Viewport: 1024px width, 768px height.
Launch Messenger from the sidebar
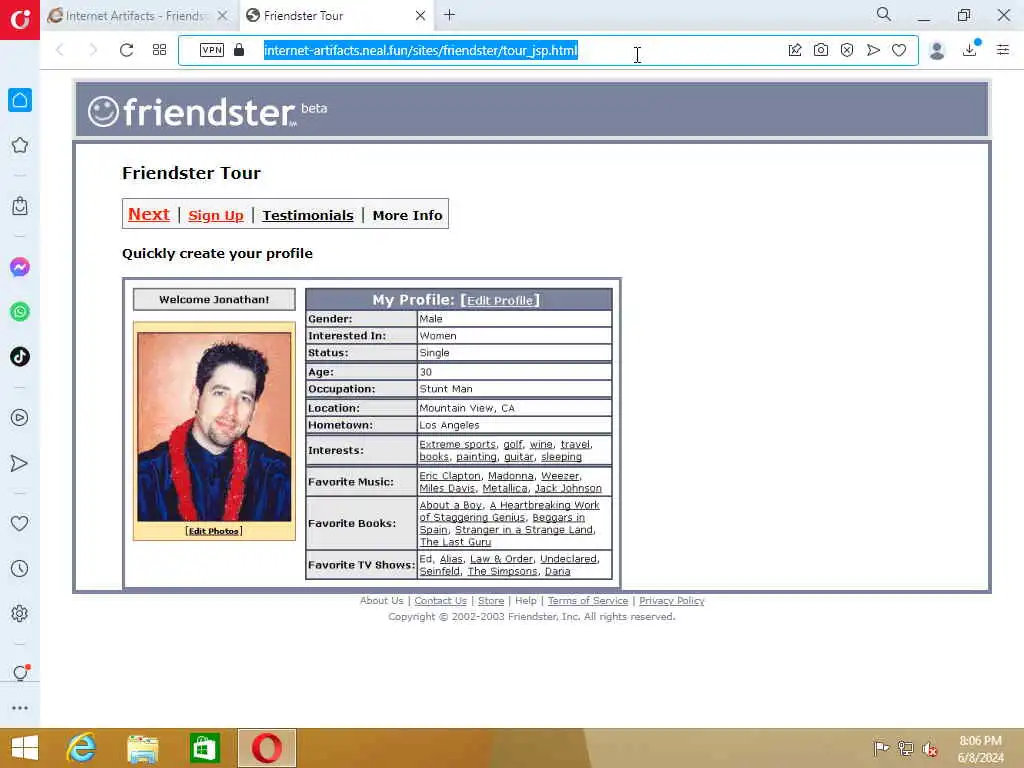20,267
